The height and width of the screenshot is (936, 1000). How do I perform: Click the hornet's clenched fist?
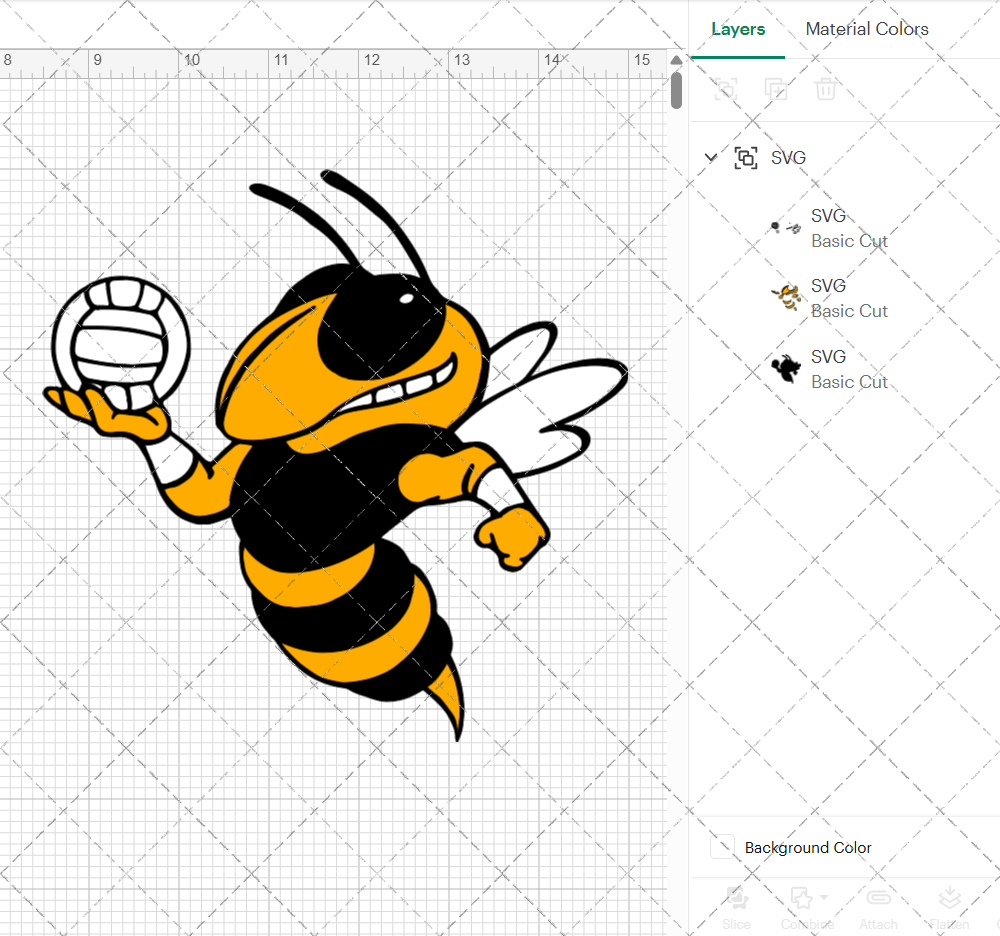point(512,537)
